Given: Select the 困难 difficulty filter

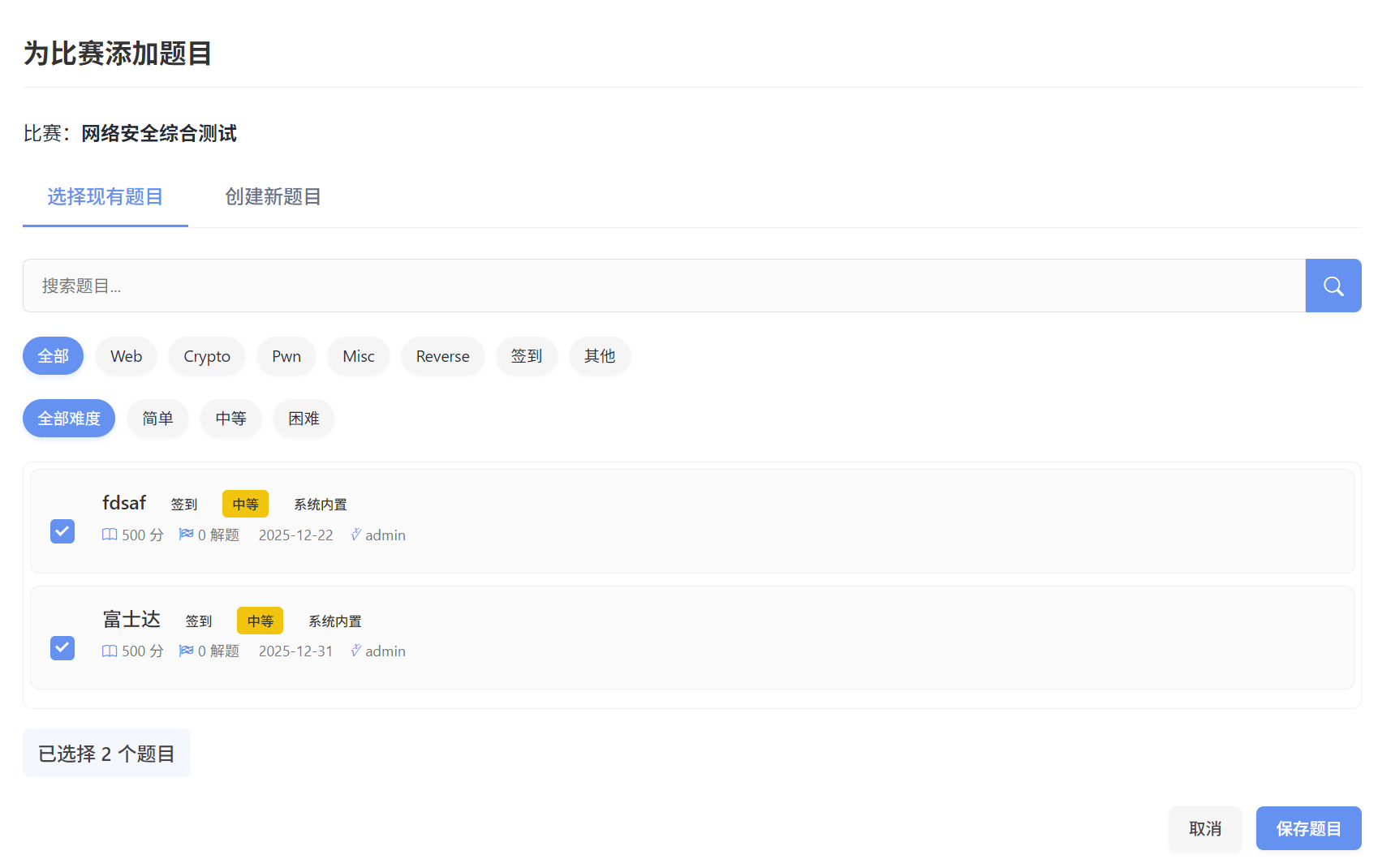Looking at the screenshot, I should click(x=304, y=419).
